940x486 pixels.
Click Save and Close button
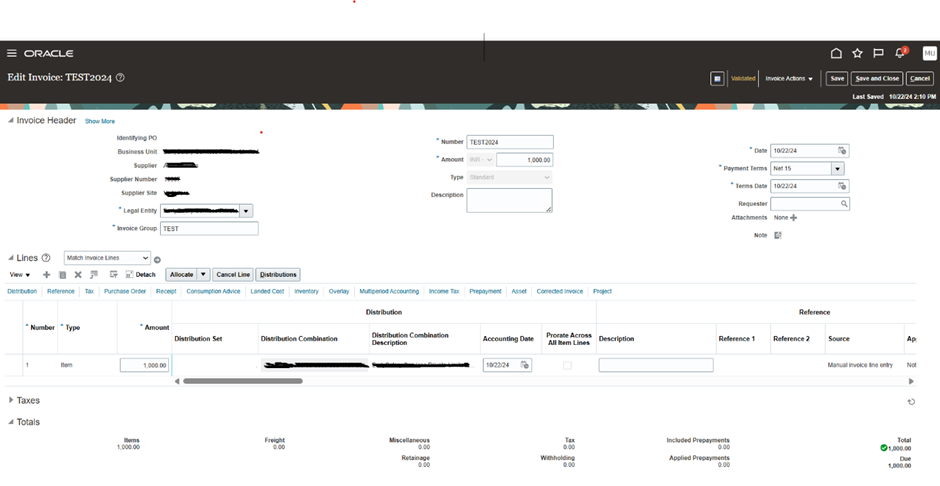[x=877, y=79]
